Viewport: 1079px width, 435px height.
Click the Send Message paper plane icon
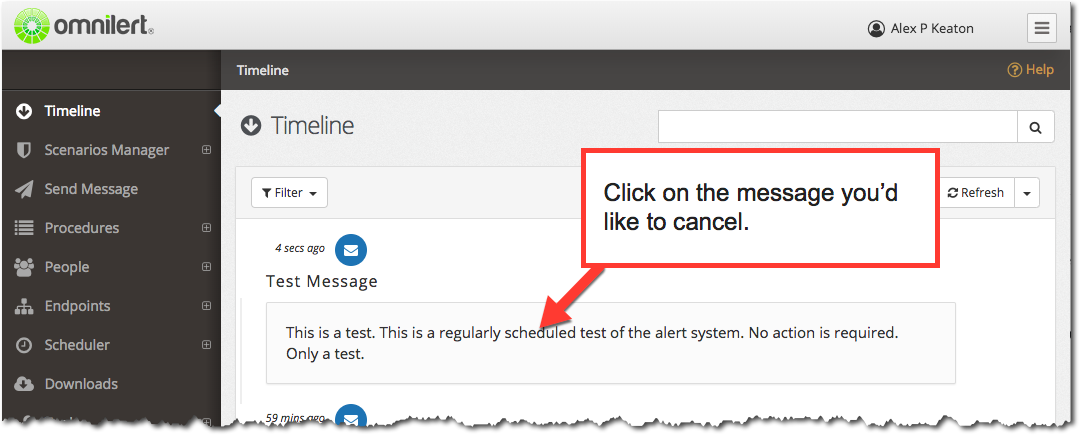pyautogui.click(x=24, y=189)
